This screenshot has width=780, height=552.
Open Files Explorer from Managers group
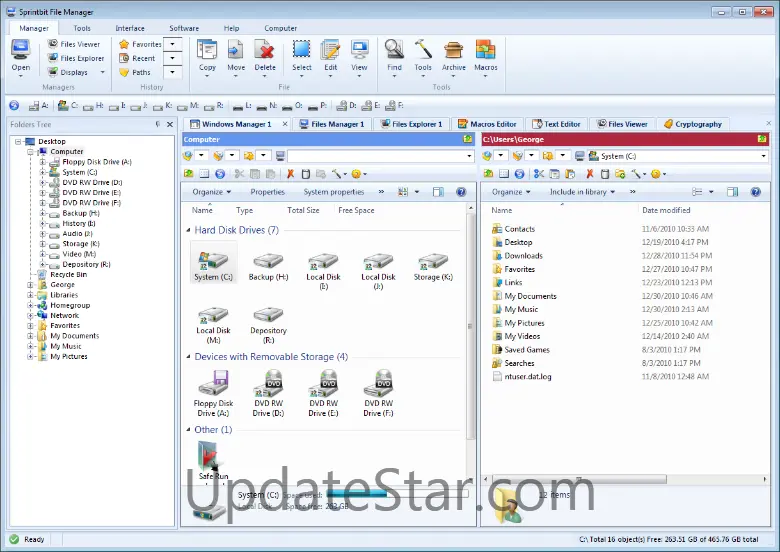coord(76,58)
